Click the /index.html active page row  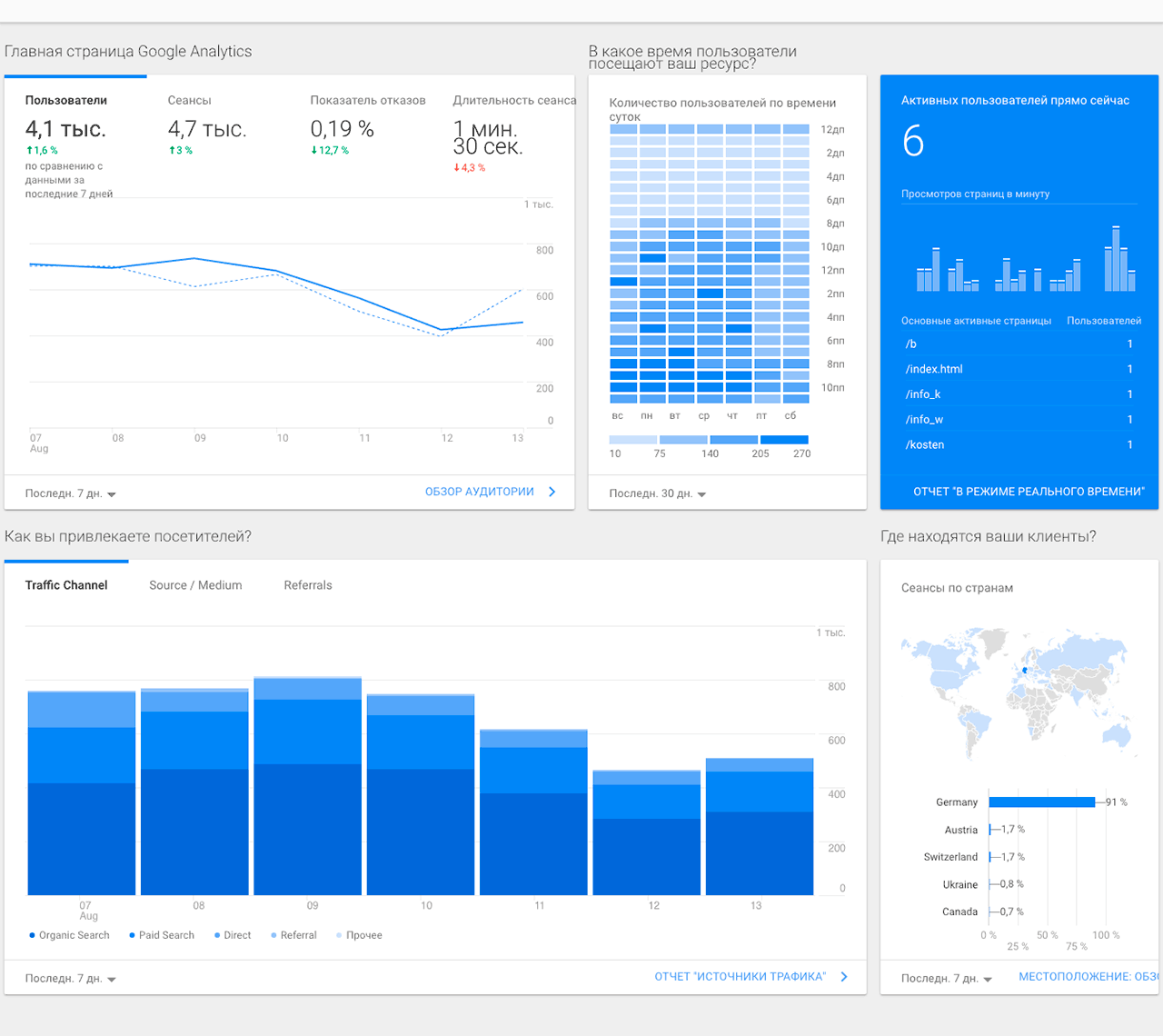click(x=1018, y=369)
